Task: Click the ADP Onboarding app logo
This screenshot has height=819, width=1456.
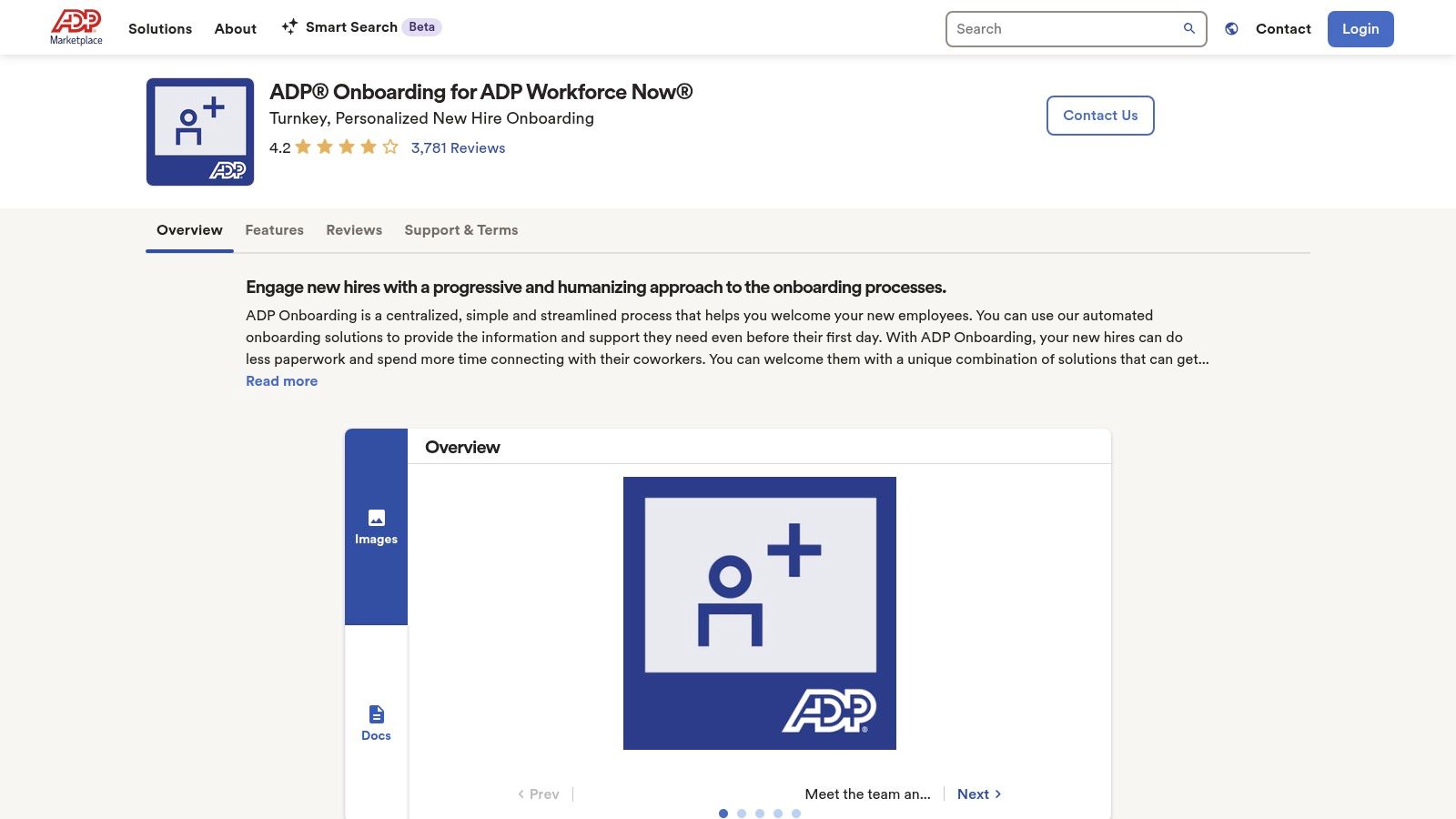Action: coord(200,131)
